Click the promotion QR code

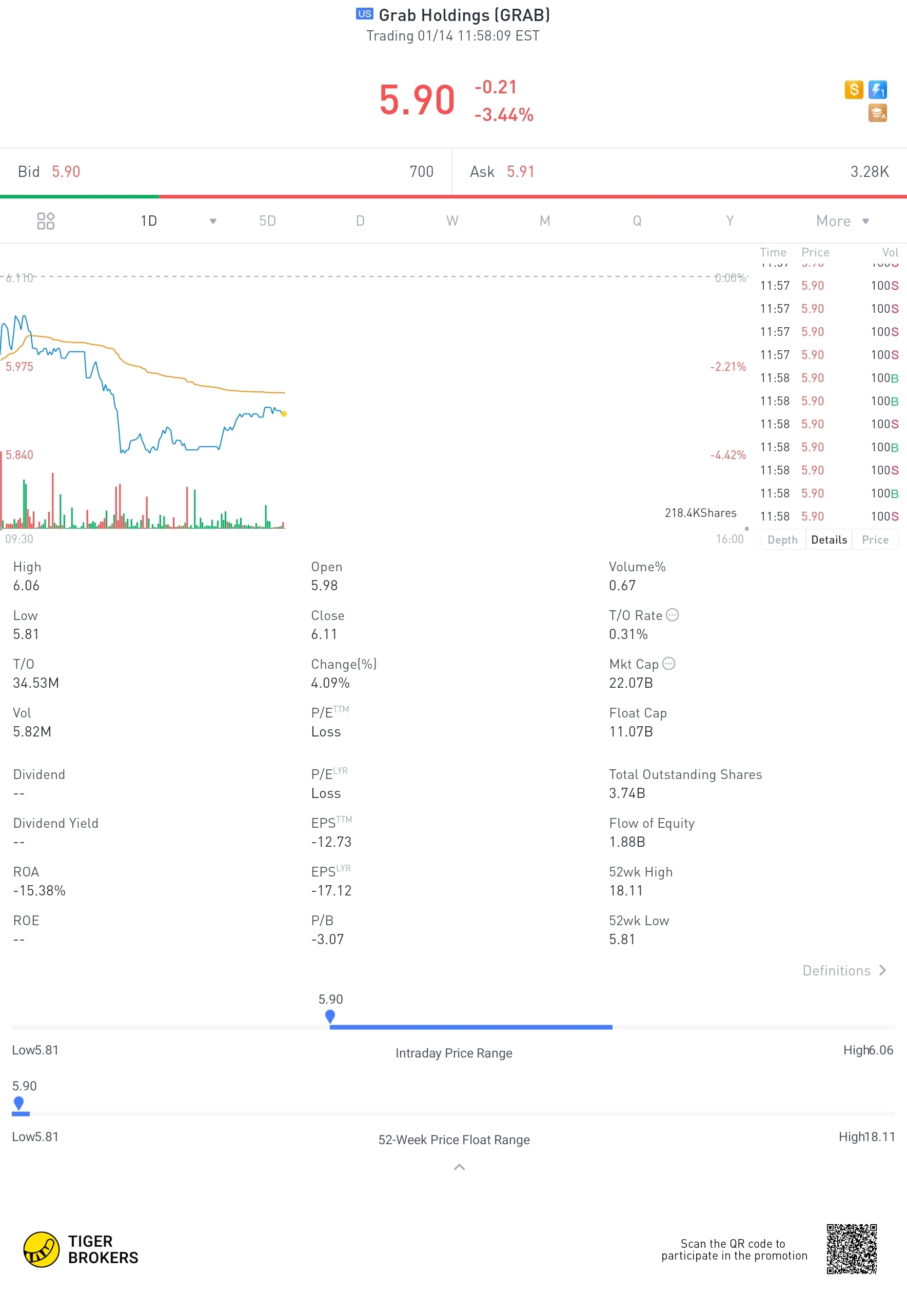coord(851,1249)
